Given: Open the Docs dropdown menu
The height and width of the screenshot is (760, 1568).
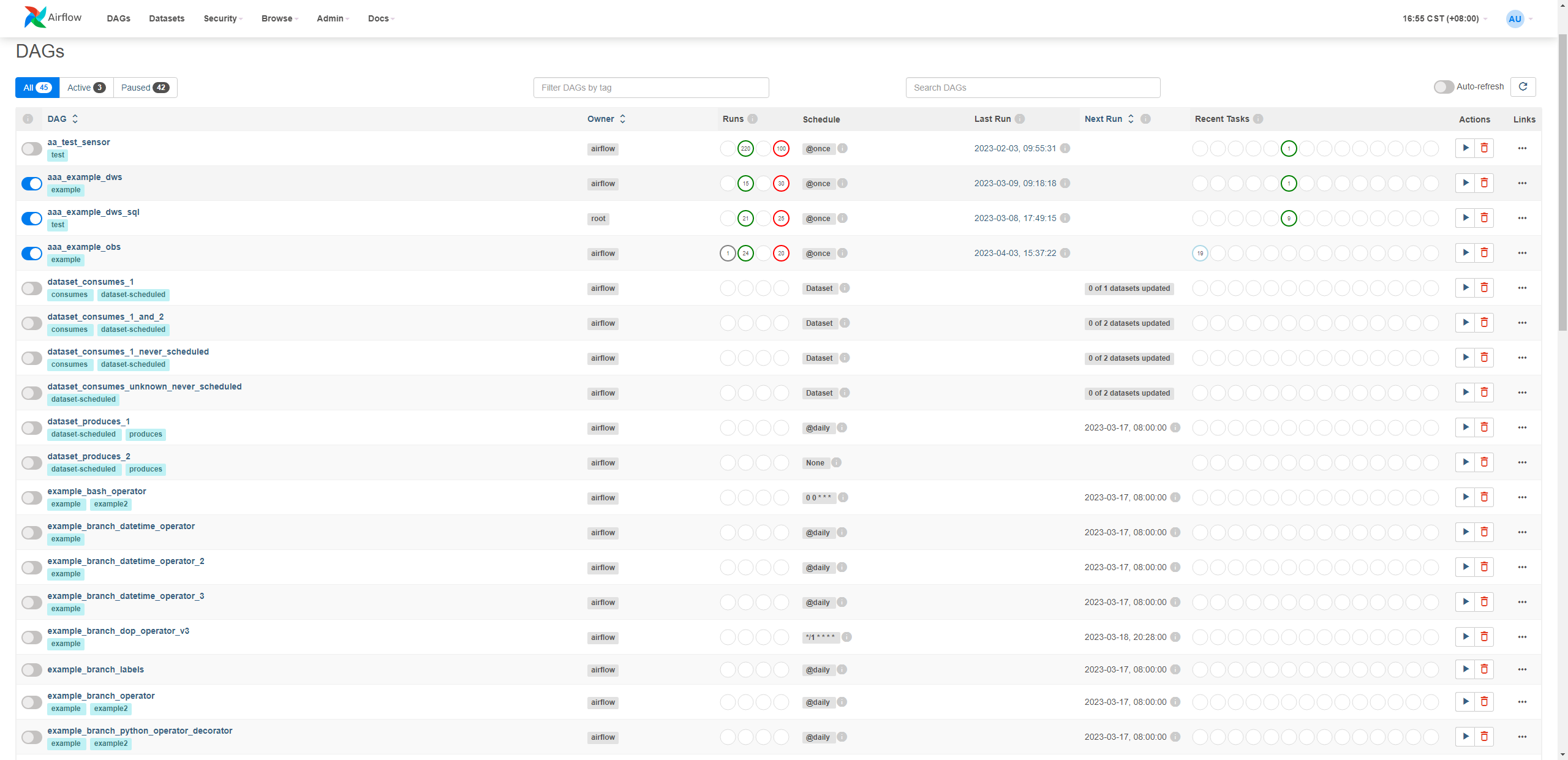Looking at the screenshot, I should 381,18.
